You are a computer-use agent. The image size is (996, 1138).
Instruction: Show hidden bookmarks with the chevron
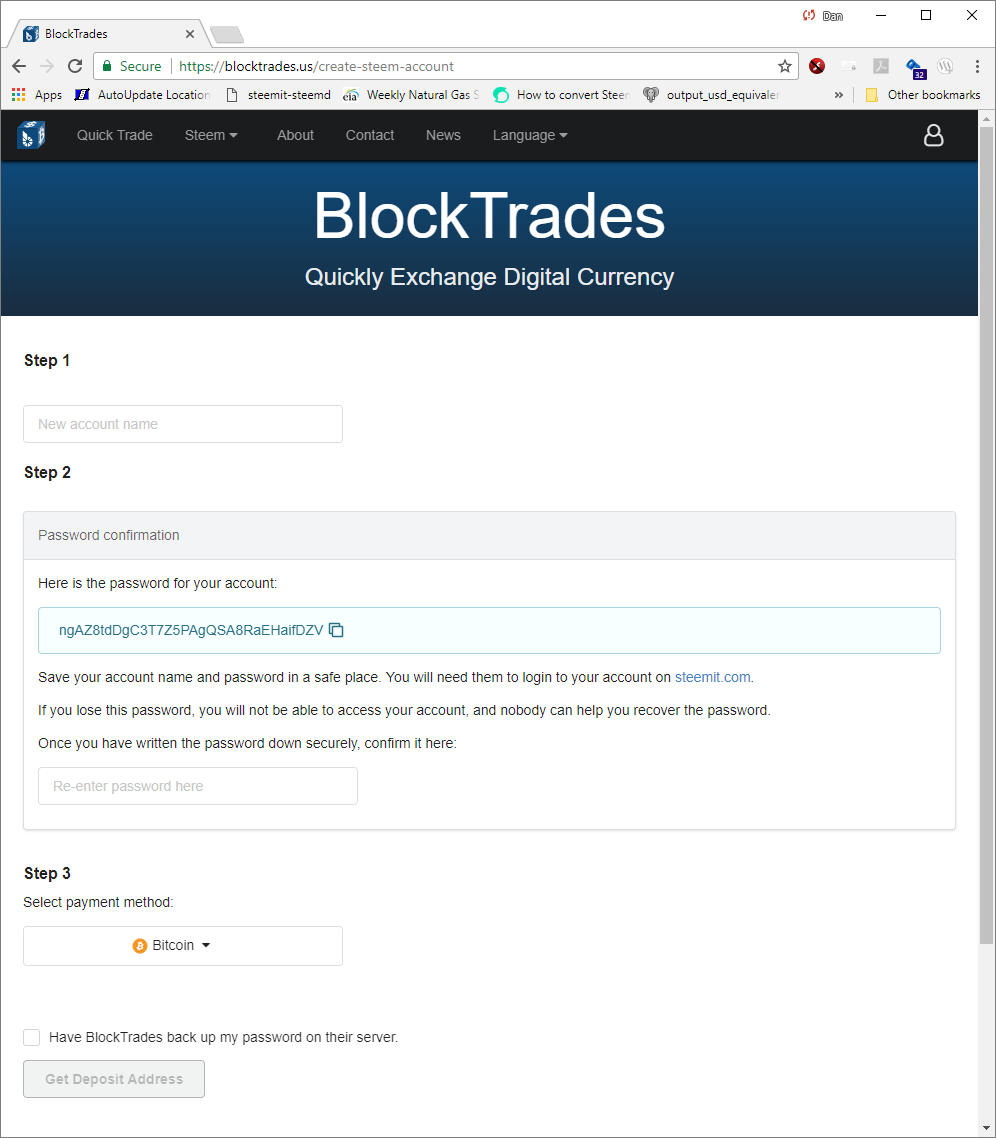coord(838,94)
